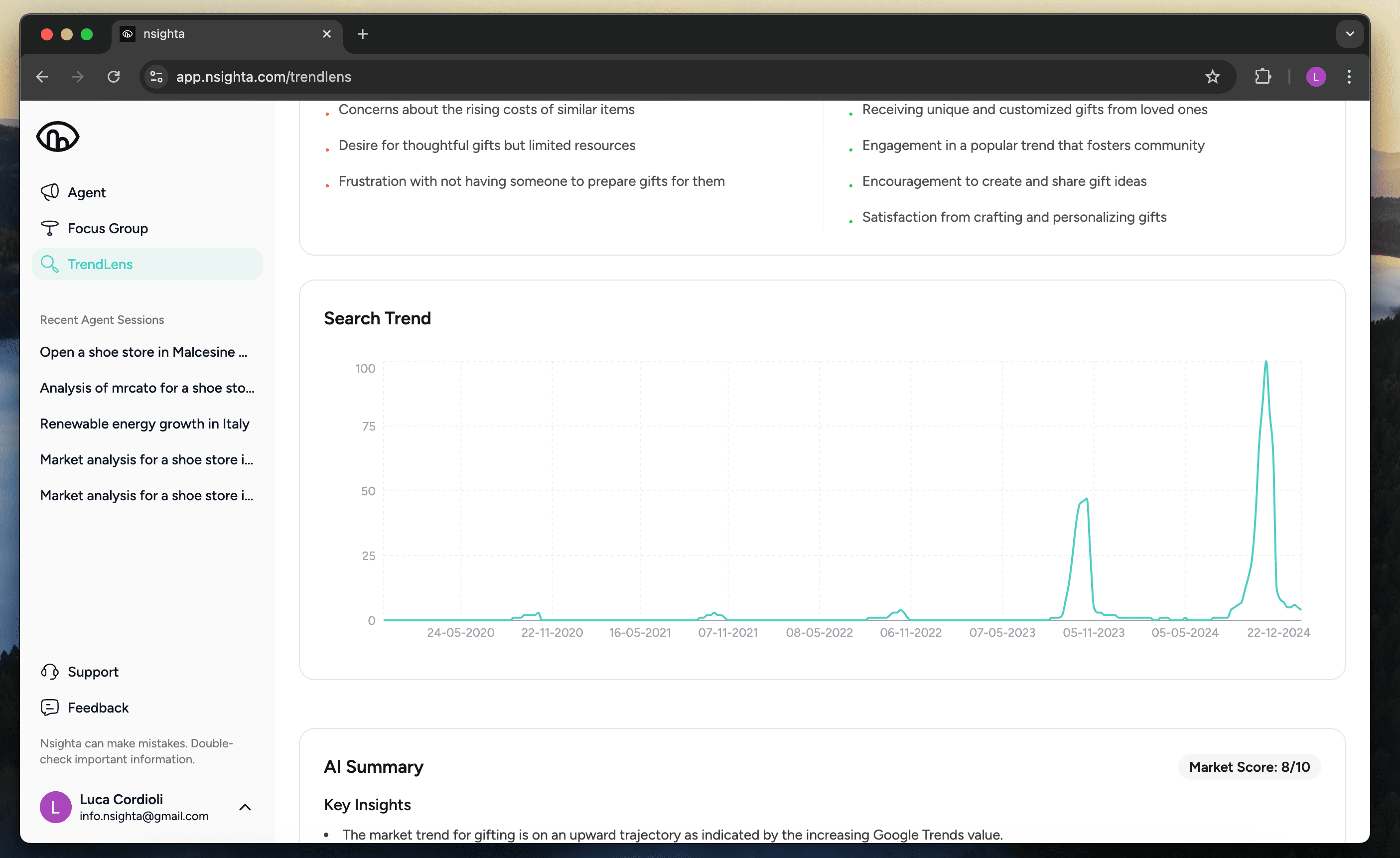Click the browser extensions puzzle icon
Screen dimensions: 1400x858
click(1263, 77)
